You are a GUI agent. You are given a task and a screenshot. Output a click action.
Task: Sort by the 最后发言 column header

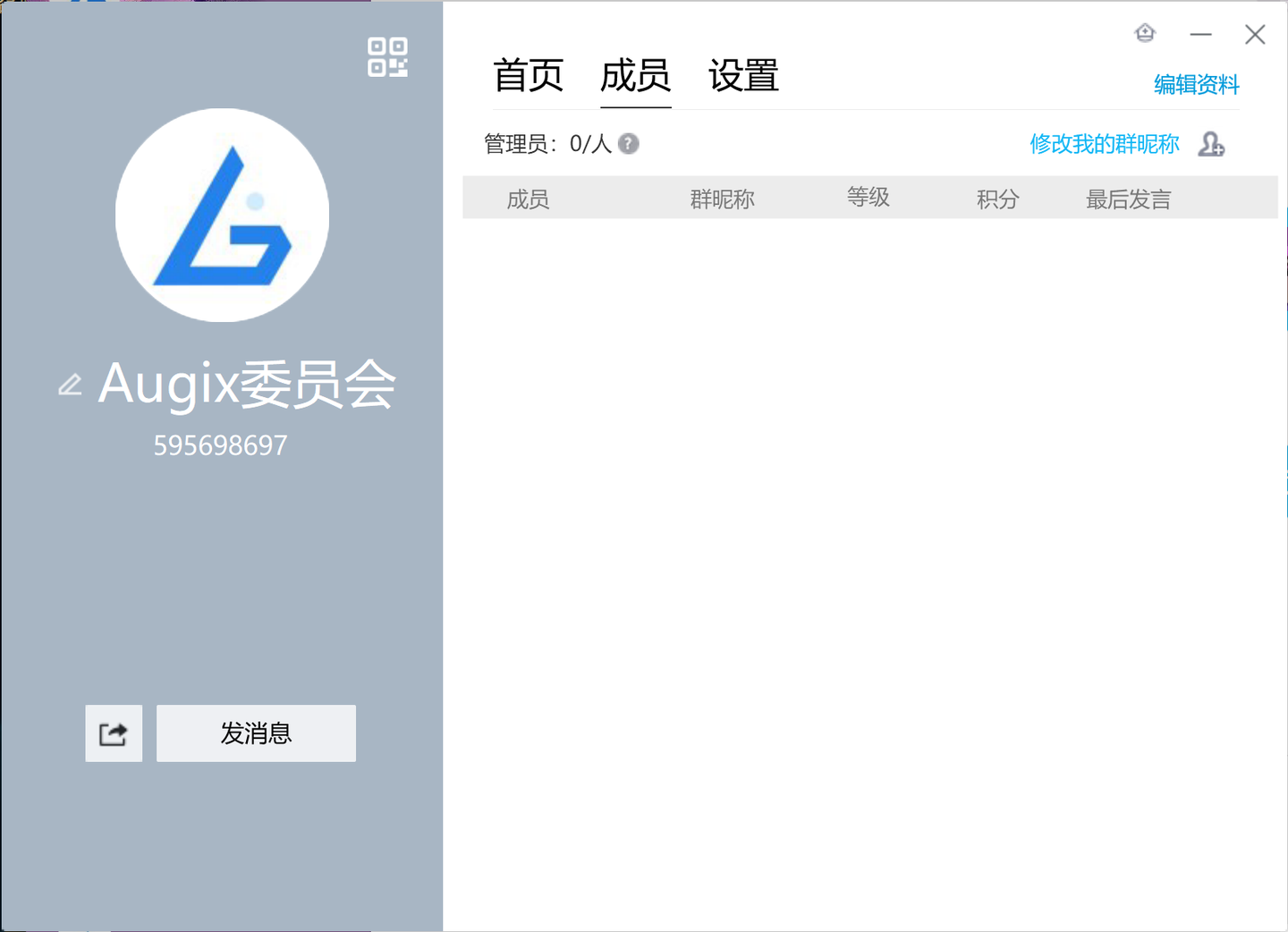(1129, 199)
